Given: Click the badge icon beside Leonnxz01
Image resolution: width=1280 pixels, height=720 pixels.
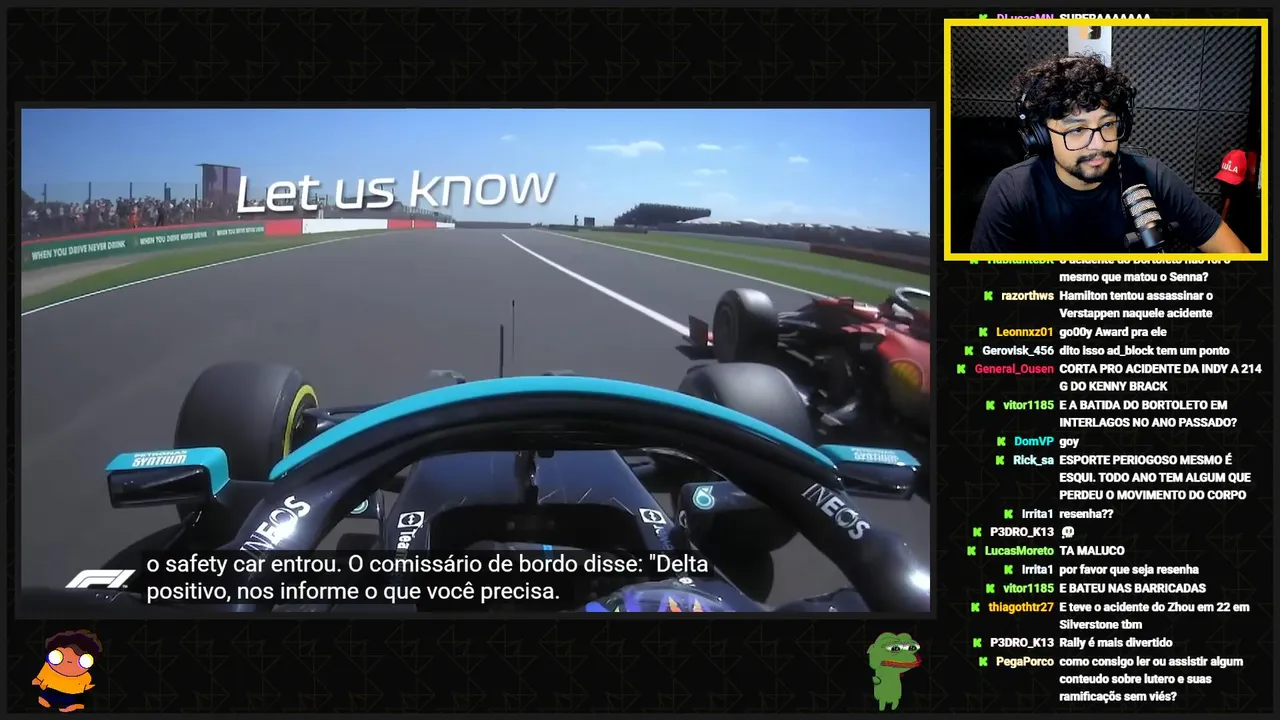Looking at the screenshot, I should 983,332.
